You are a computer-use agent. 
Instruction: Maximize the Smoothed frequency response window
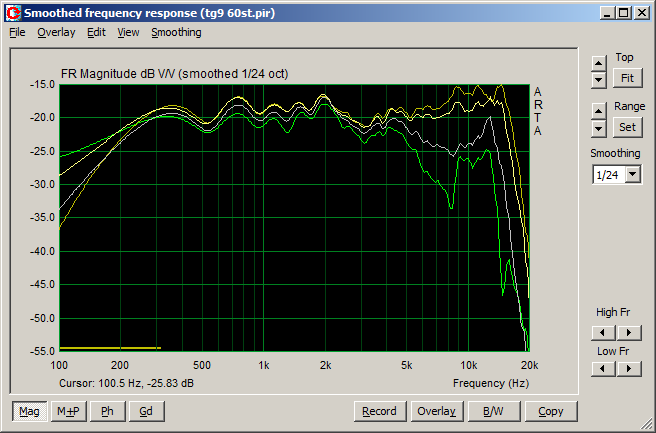(x=623, y=13)
